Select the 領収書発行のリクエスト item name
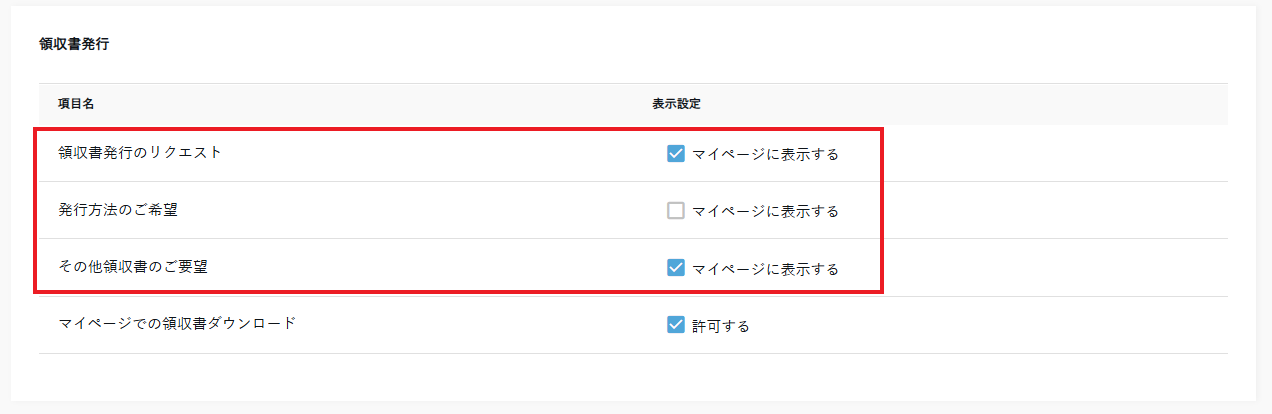 (140, 153)
